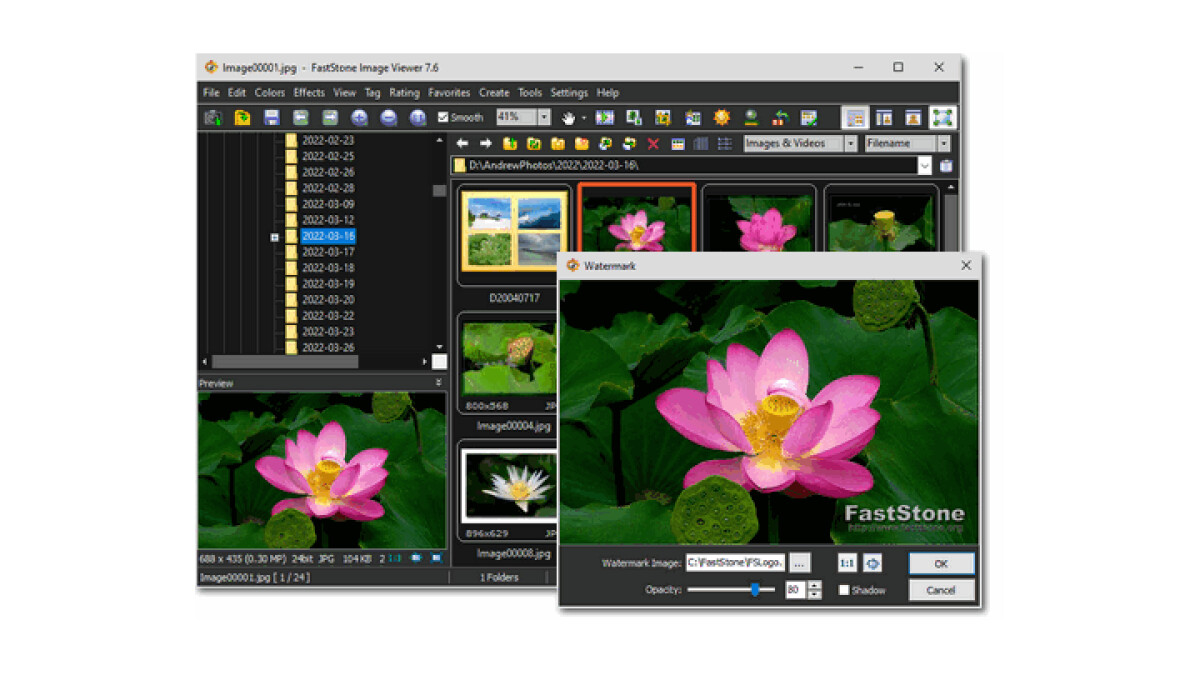Image resolution: width=1200 pixels, height=675 pixels.
Task: Click the browser Forward arrow
Action: (x=486, y=144)
